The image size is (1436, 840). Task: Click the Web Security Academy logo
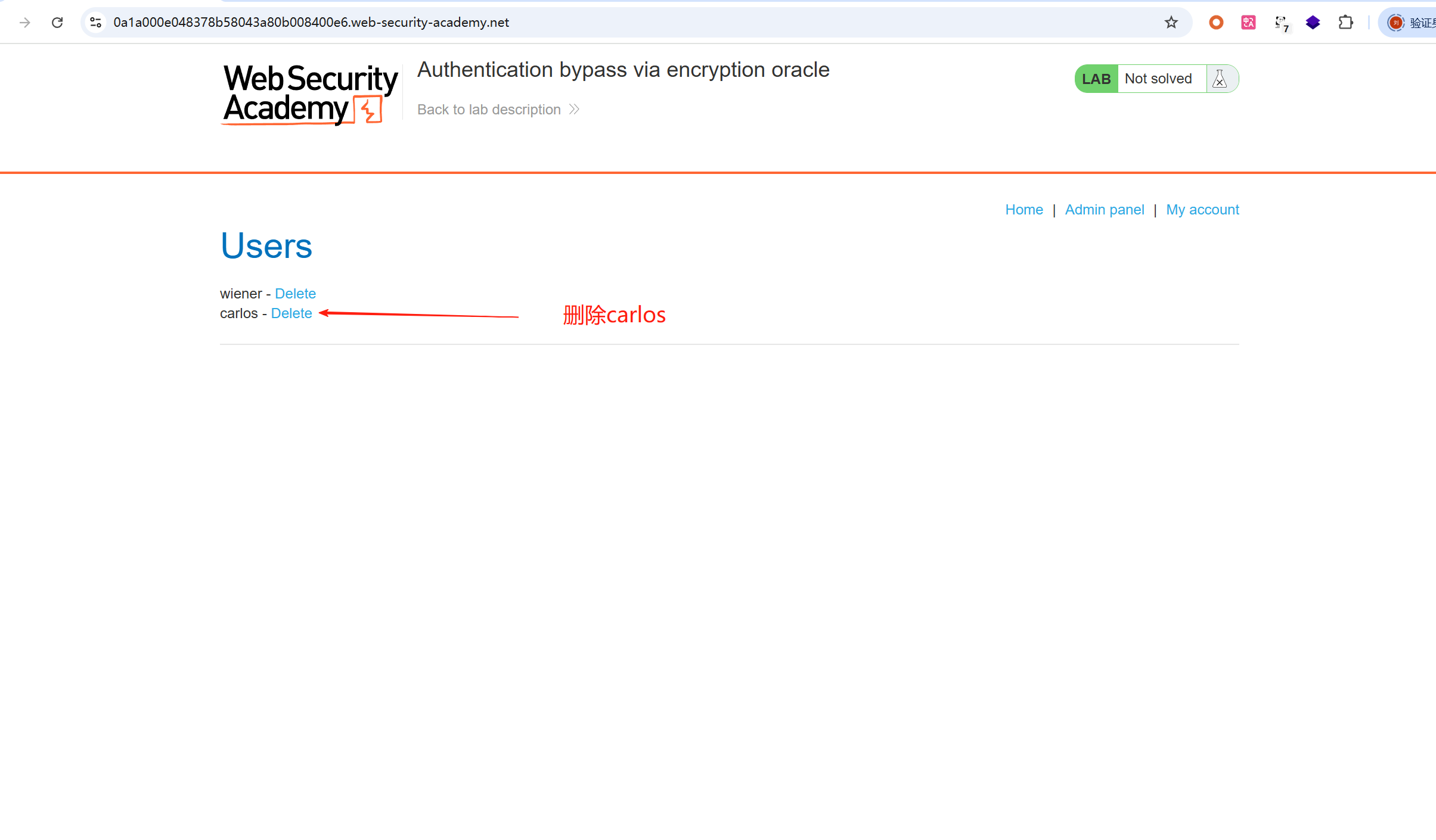310,94
